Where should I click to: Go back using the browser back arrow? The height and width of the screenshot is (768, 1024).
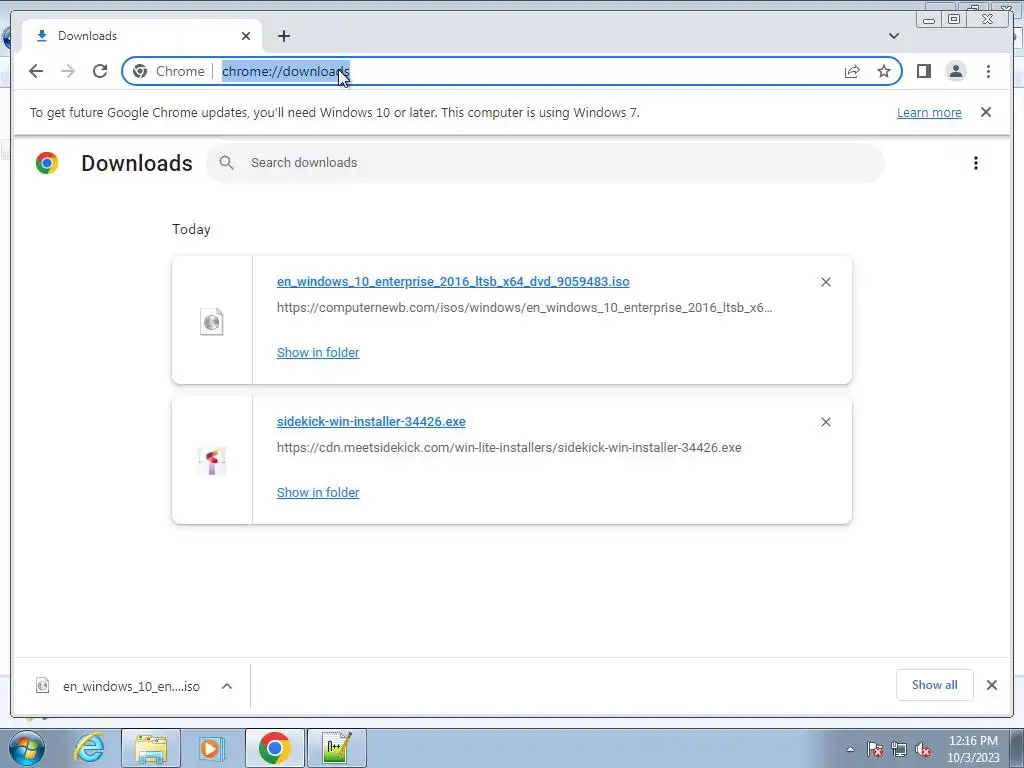click(36, 71)
